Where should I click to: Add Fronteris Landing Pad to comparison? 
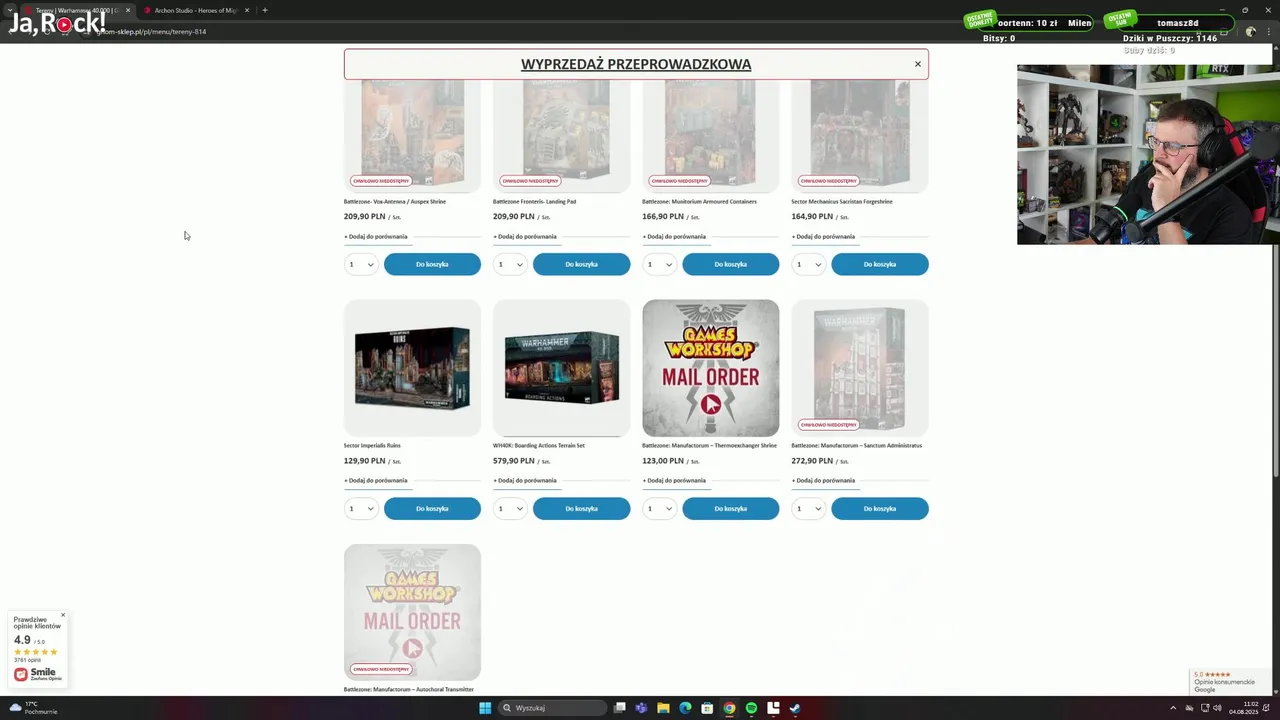[525, 237]
